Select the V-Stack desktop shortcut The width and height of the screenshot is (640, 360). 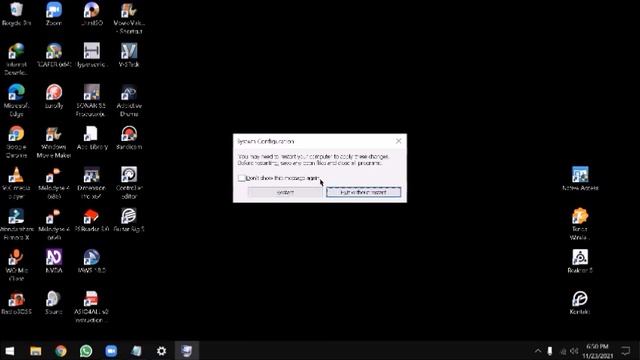point(129,55)
